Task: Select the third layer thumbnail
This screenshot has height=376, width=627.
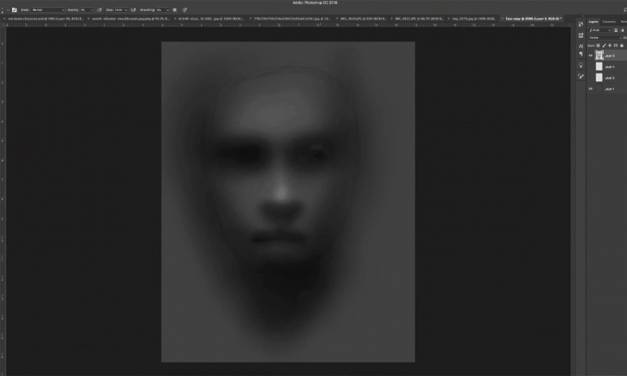Action: 599,77
